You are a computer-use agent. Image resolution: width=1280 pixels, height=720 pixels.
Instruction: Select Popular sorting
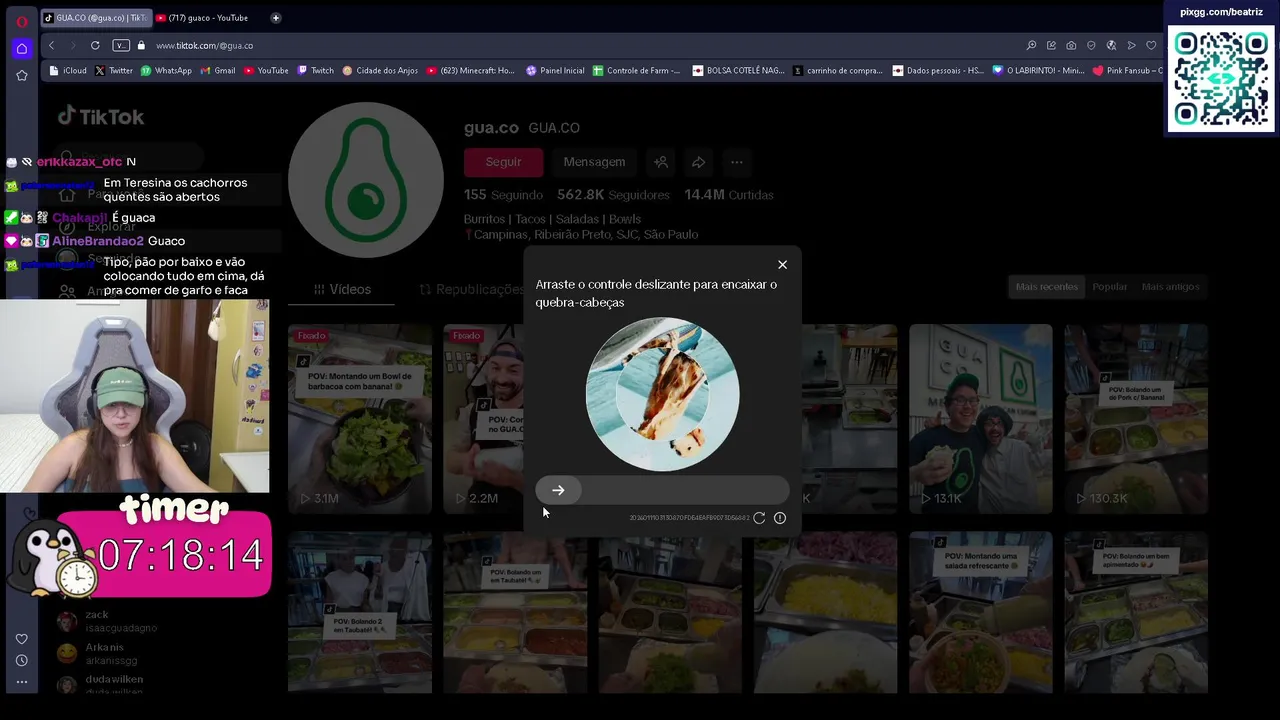coord(1109,287)
